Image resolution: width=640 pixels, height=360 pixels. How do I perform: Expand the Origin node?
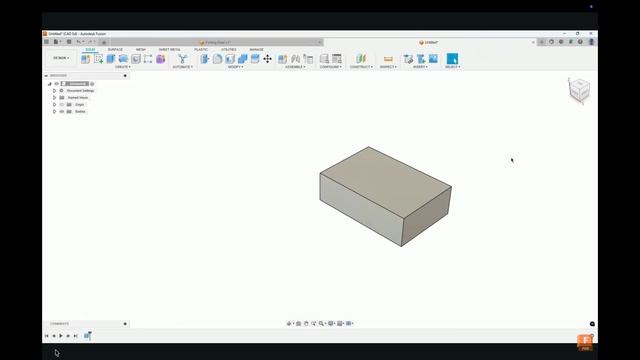click(x=54, y=104)
